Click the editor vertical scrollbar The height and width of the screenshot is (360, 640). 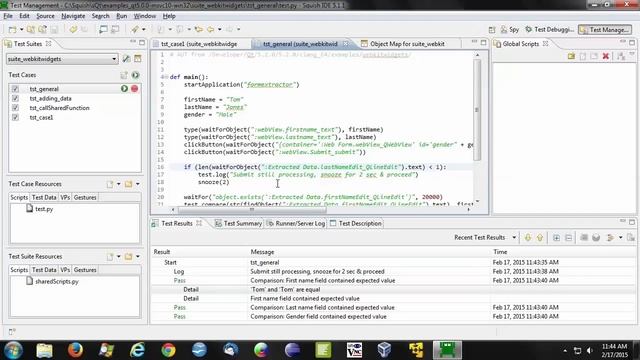tap(477, 110)
